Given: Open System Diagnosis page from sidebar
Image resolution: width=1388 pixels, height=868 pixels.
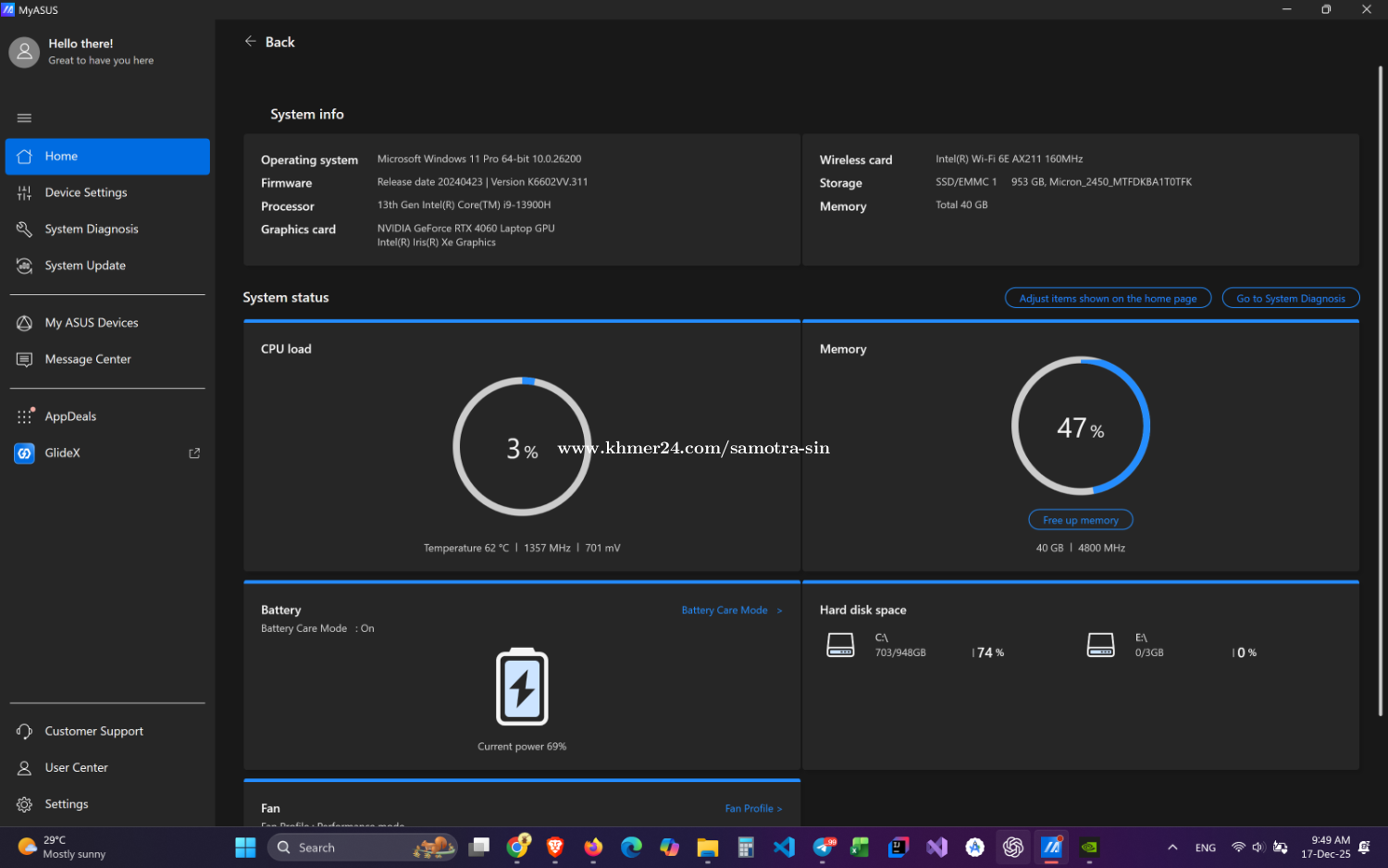Looking at the screenshot, I should point(92,229).
